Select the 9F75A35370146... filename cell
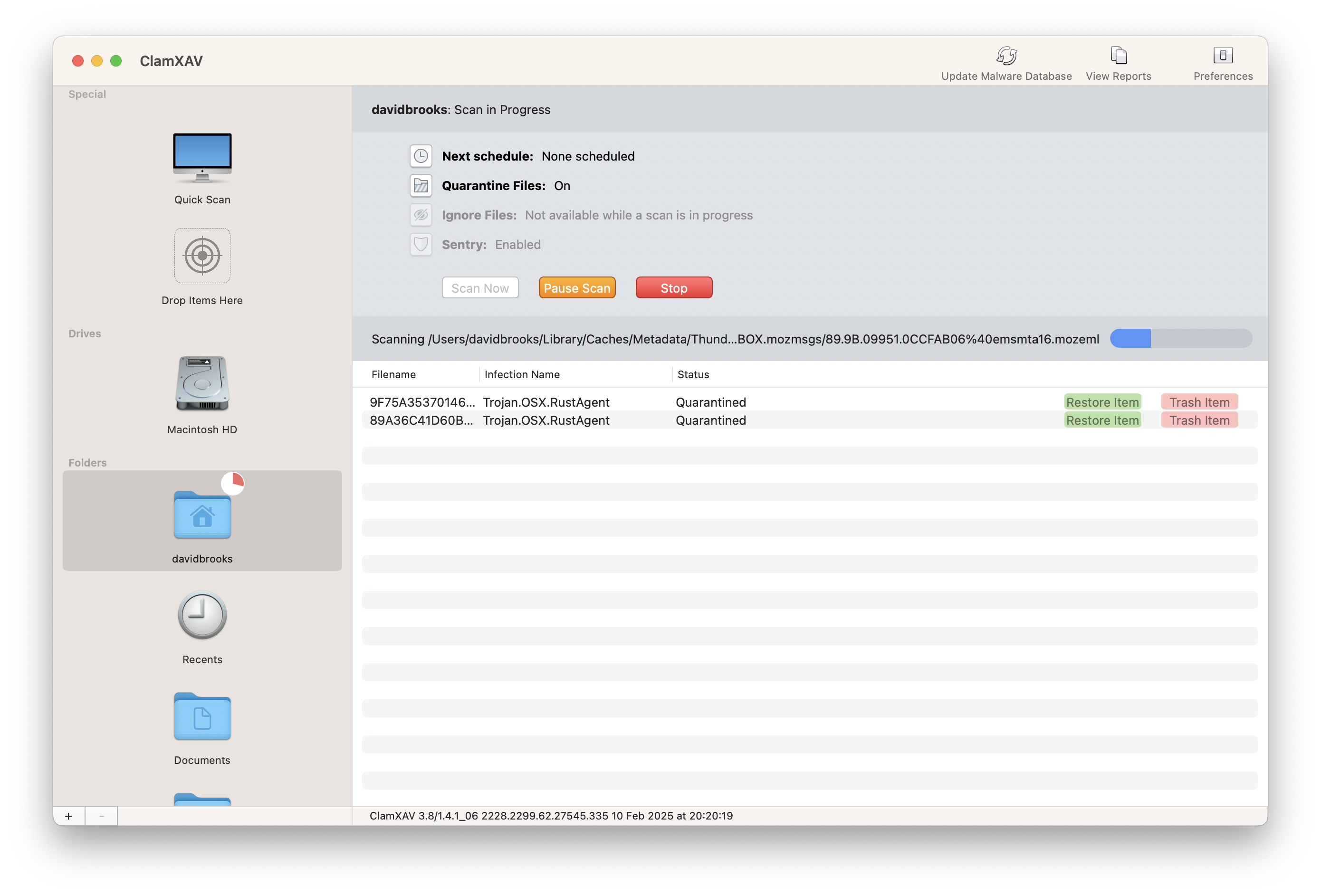Viewport: 1321px width, 896px height. point(422,402)
